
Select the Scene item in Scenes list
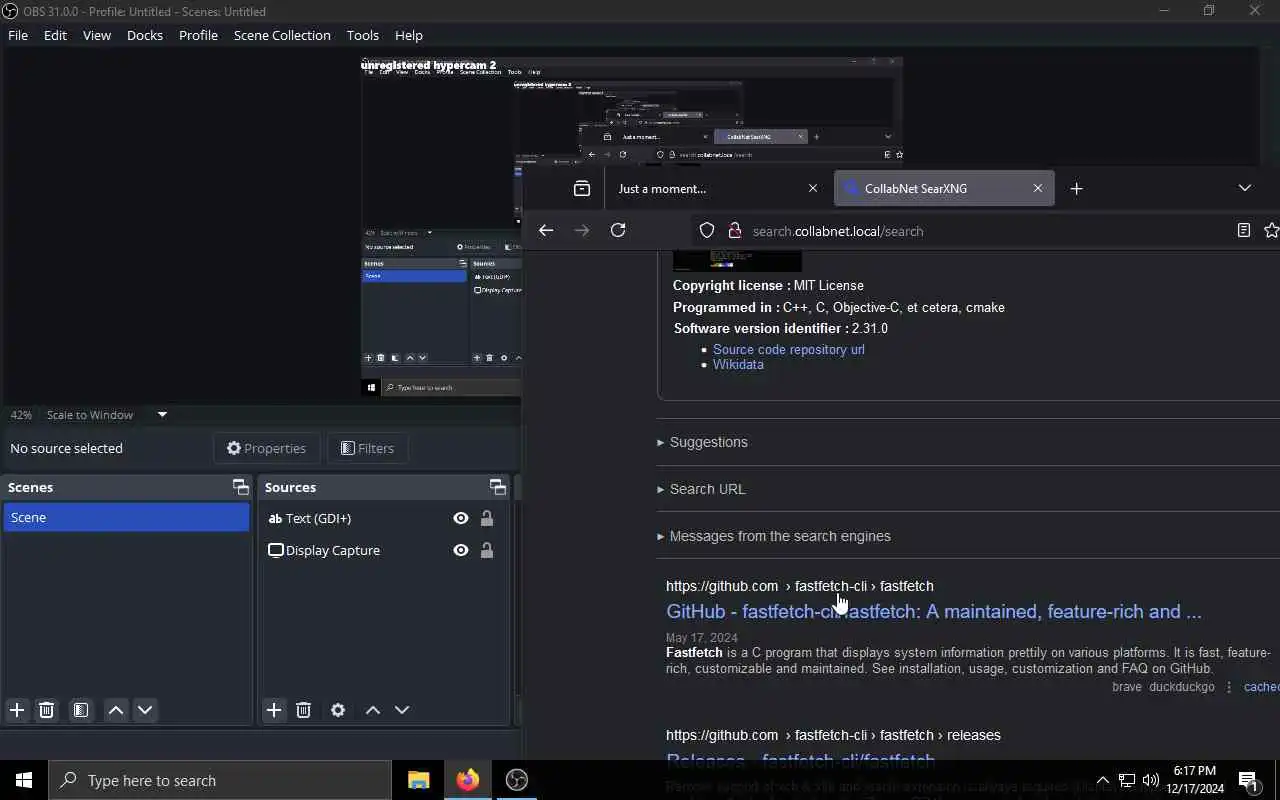[x=126, y=517]
